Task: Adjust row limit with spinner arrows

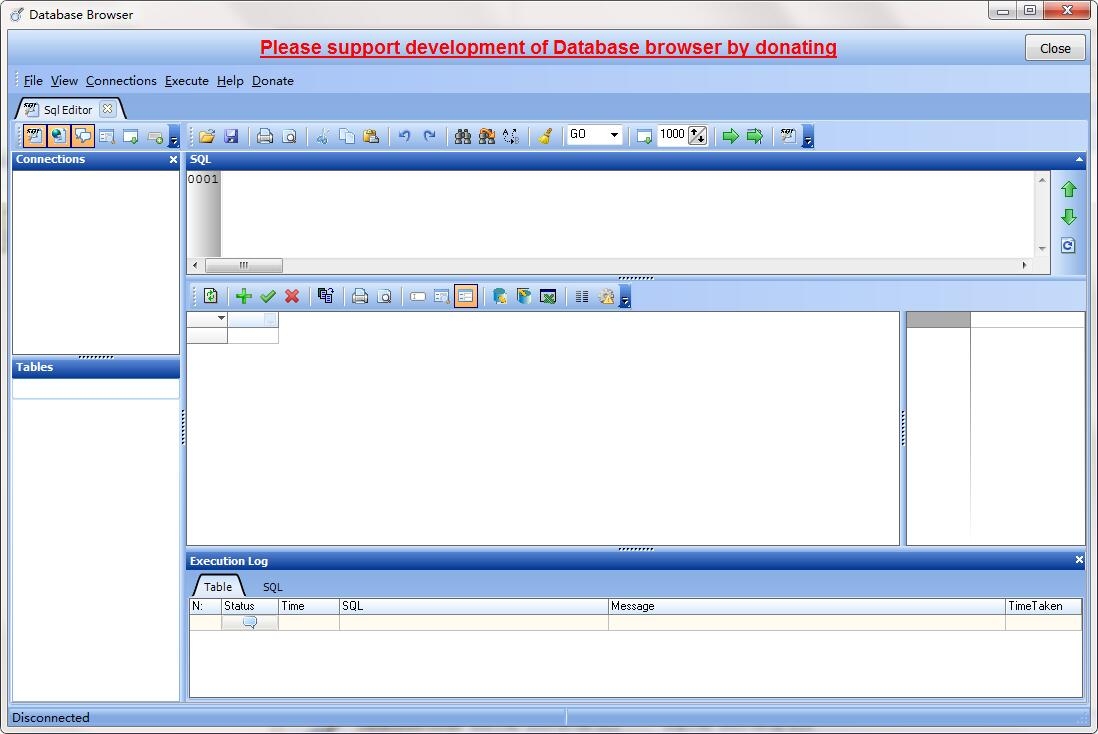Action: click(697, 136)
